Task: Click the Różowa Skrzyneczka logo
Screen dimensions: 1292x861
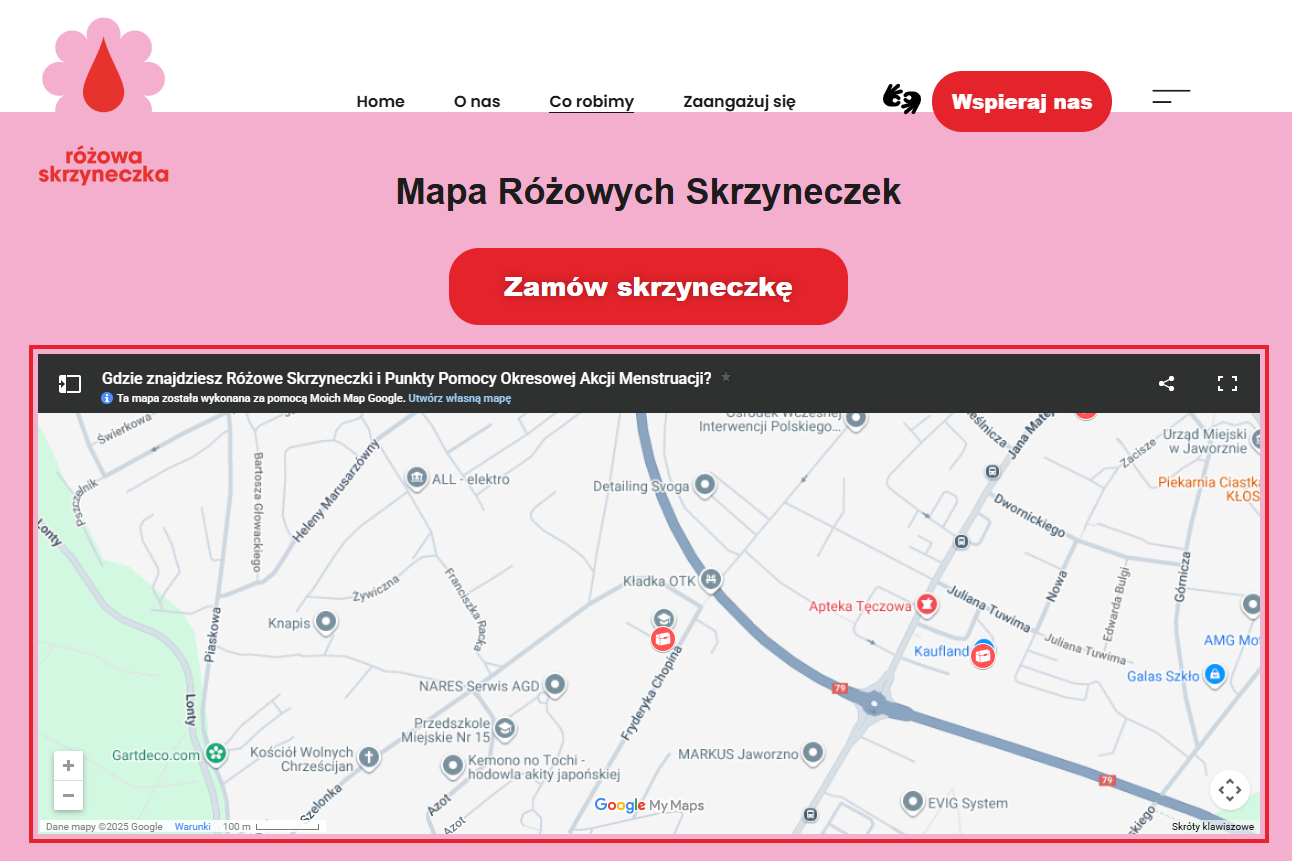Action: [103, 102]
